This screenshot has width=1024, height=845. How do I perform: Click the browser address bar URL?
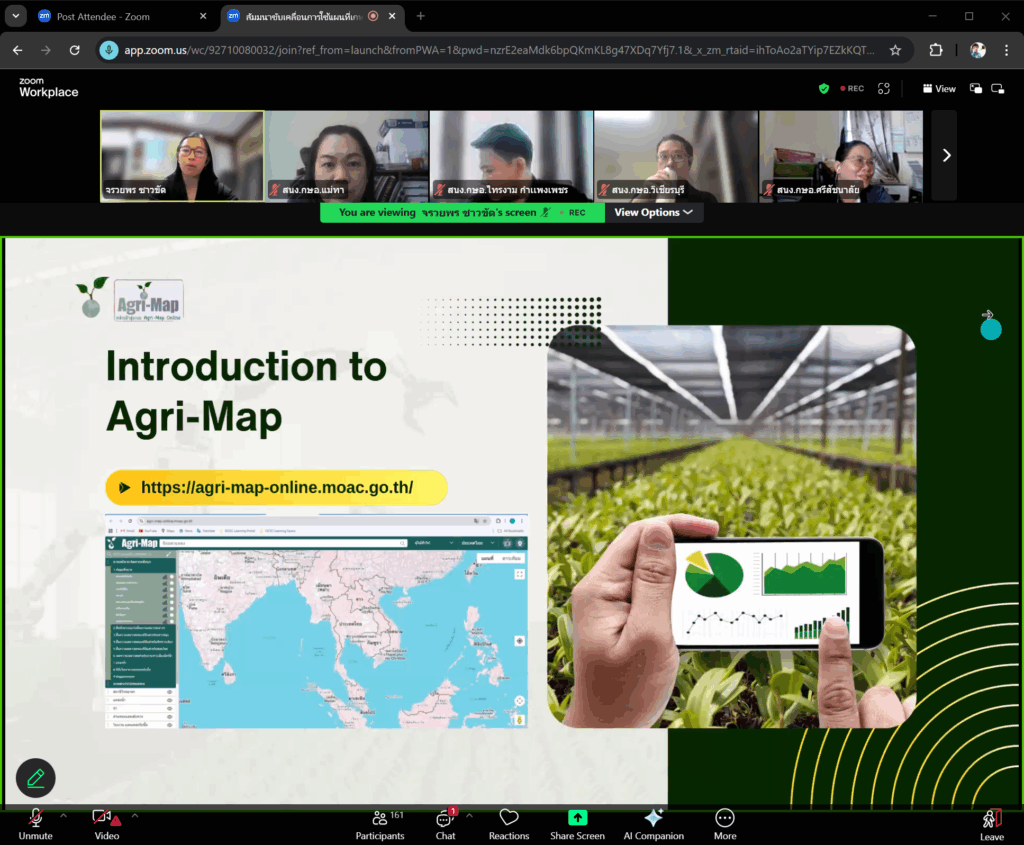click(500, 50)
